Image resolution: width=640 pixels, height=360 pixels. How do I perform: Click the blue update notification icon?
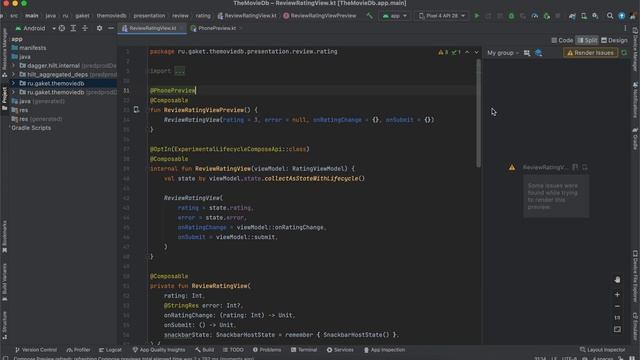click(621, 16)
